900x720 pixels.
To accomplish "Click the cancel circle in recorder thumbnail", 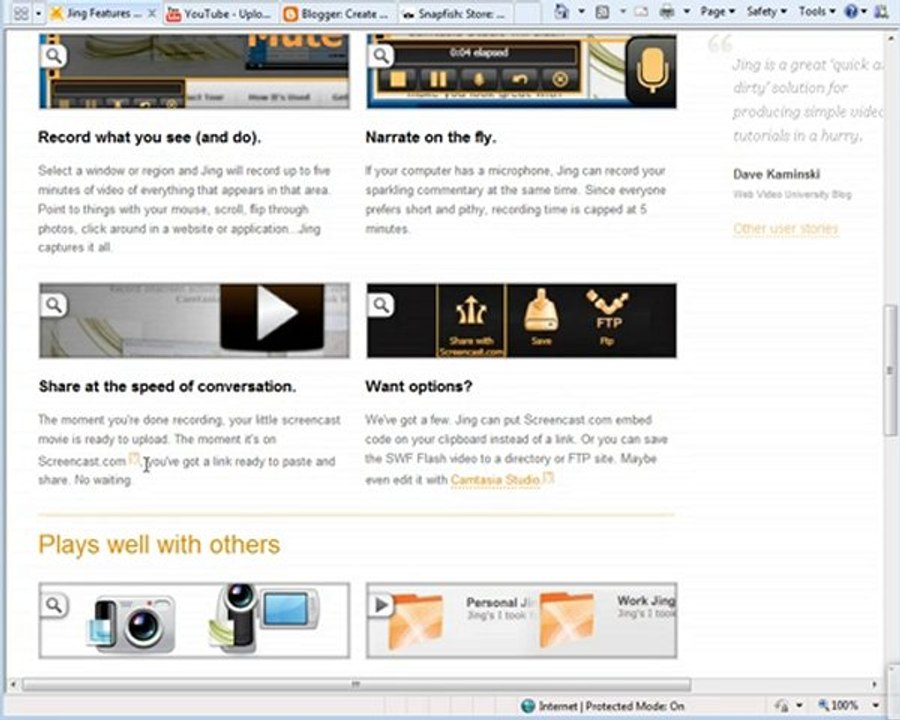I will (560, 80).
